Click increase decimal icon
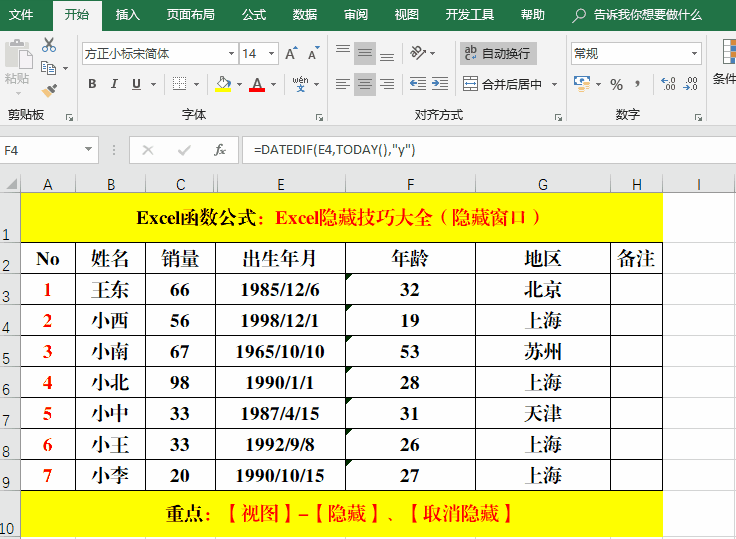The image size is (736, 539). pyautogui.click(x=668, y=84)
